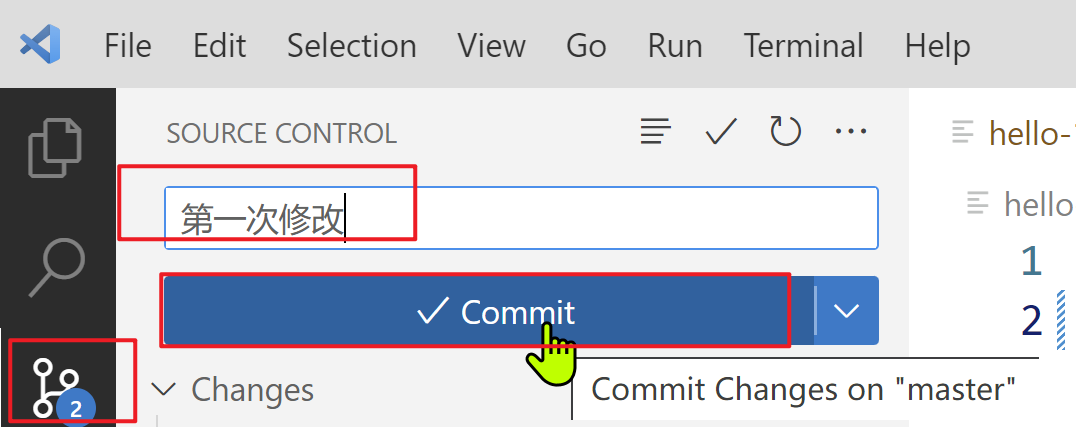The image size is (1076, 427).
Task: Click the checkmark commit icon in header
Action: [721, 130]
